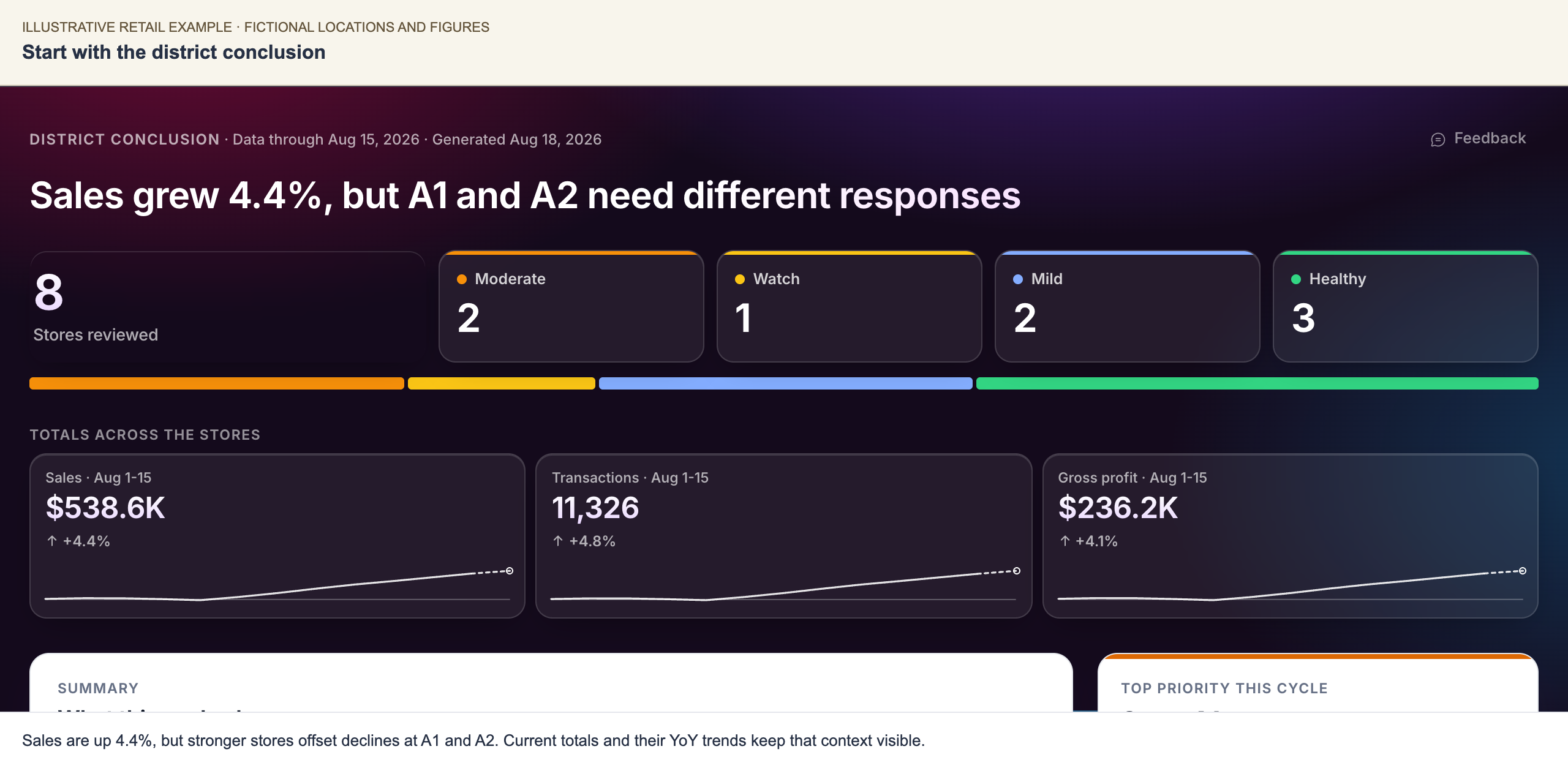1568x768 pixels.
Task: Open the Healthy status card
Action: coord(1405,306)
